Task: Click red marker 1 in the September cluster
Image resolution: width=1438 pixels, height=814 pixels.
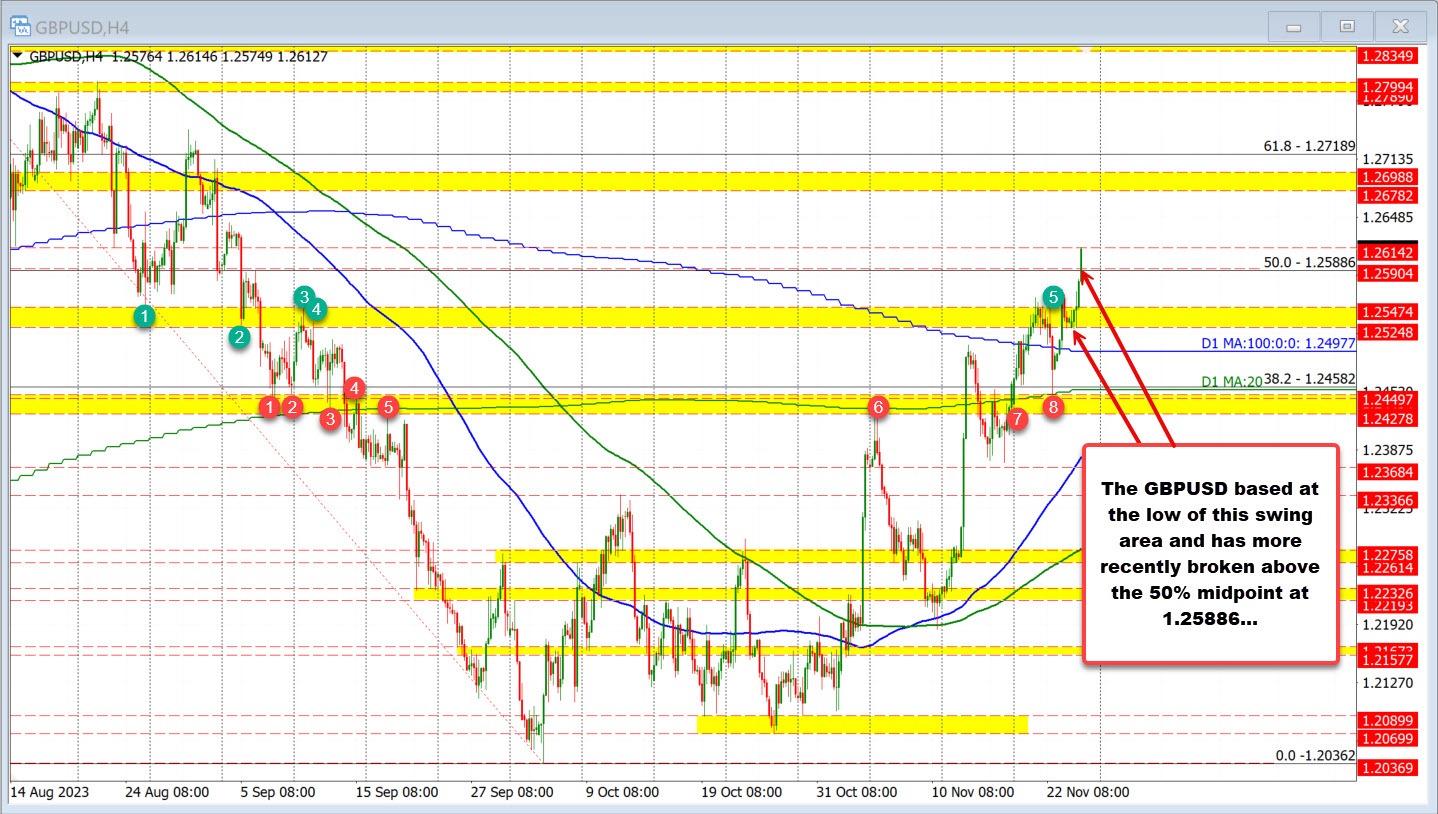Action: pos(270,408)
